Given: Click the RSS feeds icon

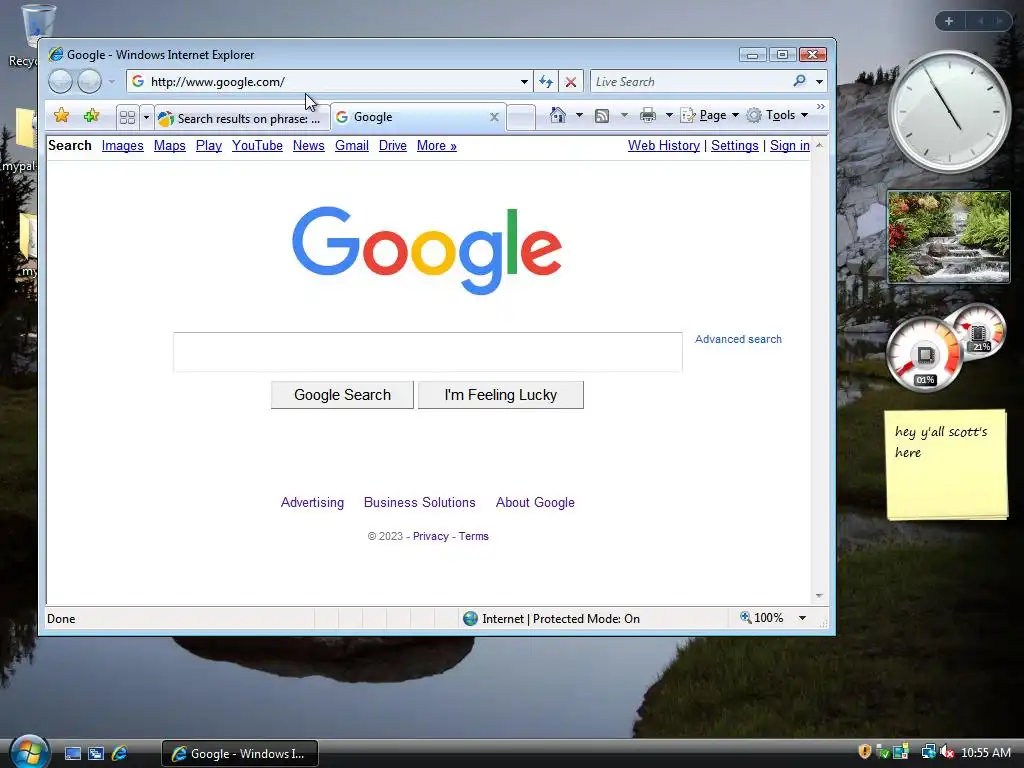Looking at the screenshot, I should [x=601, y=116].
